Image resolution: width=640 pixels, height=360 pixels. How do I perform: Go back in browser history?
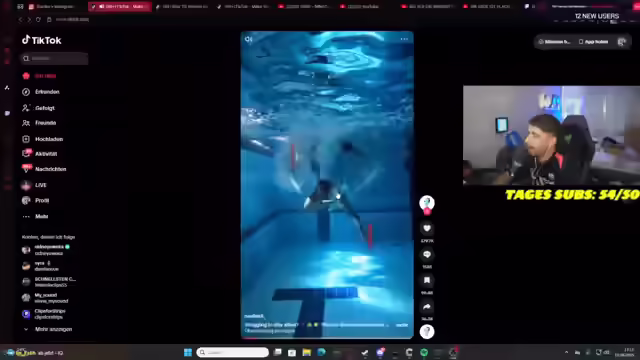(20, 20)
